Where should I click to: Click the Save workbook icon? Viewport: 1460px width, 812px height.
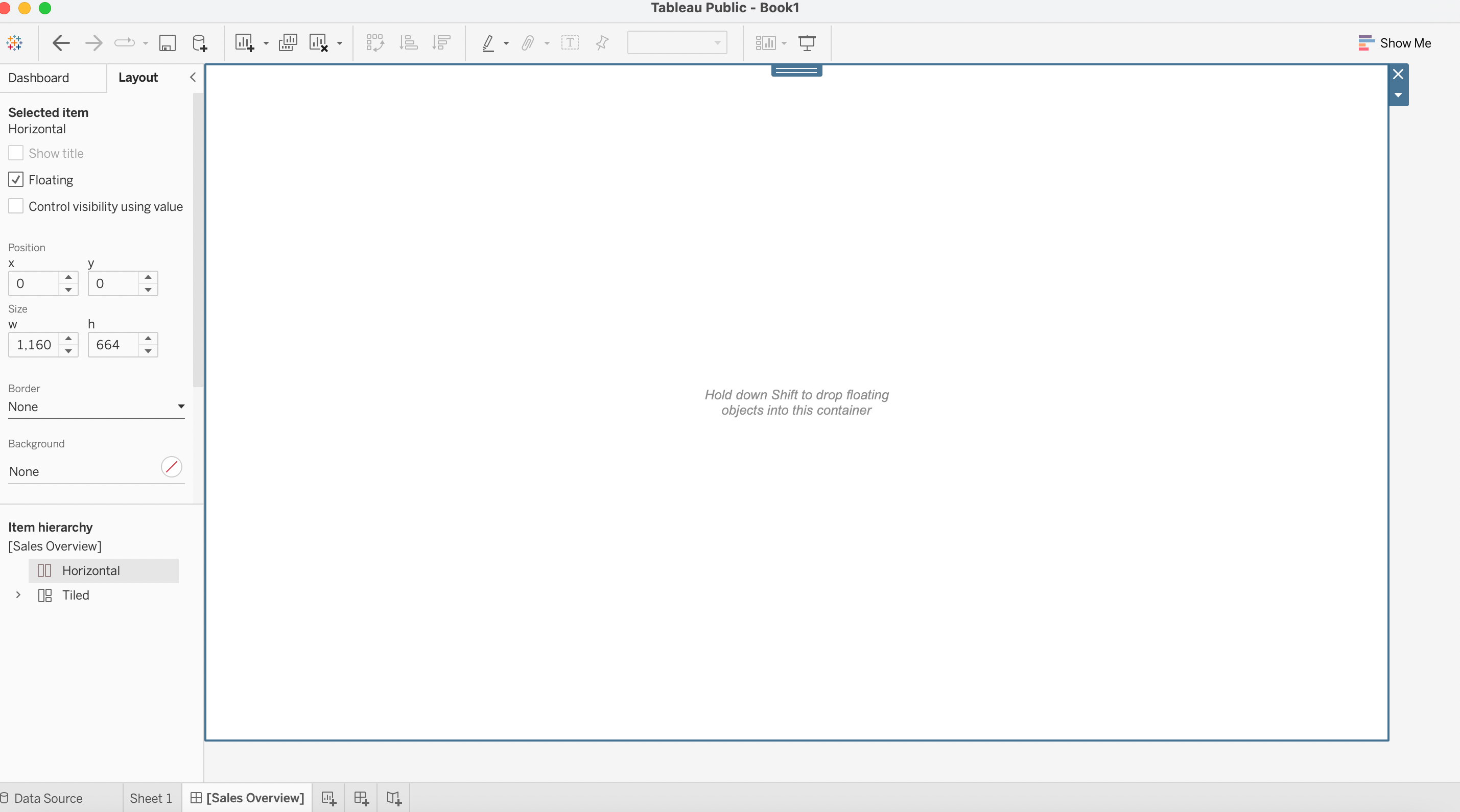pyautogui.click(x=167, y=43)
